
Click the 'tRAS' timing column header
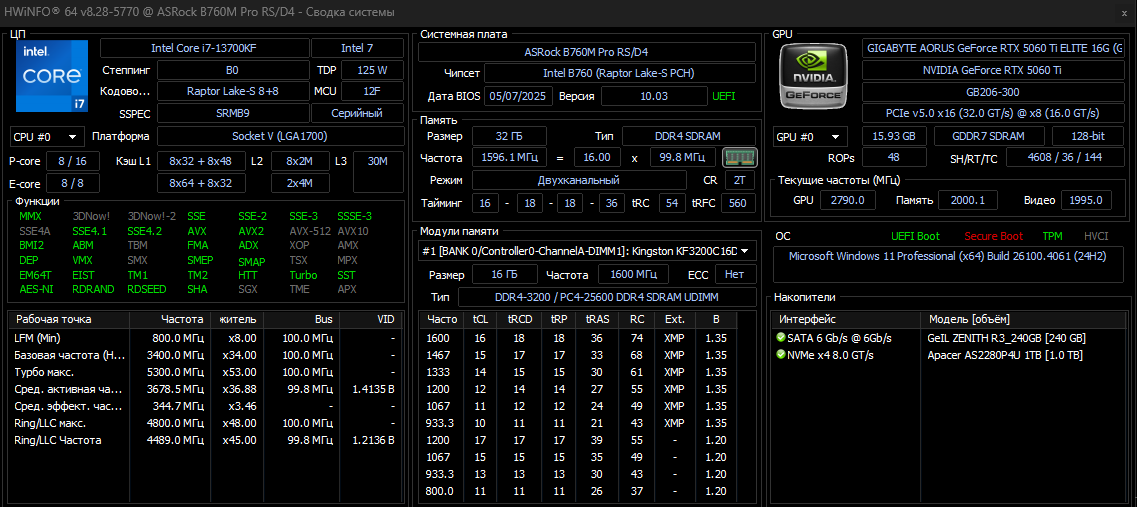point(596,319)
